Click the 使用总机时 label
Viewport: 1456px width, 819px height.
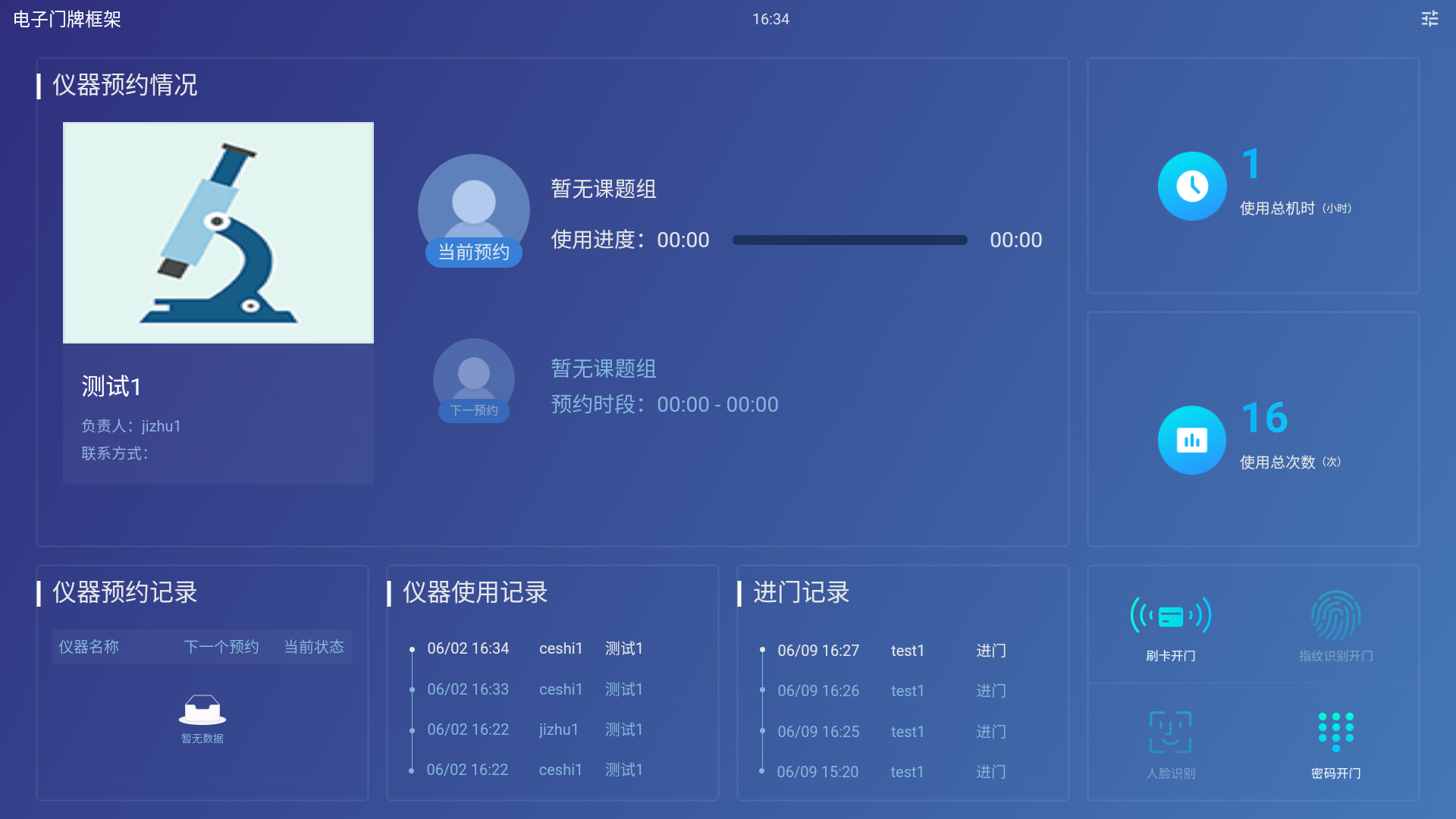coord(1278,209)
